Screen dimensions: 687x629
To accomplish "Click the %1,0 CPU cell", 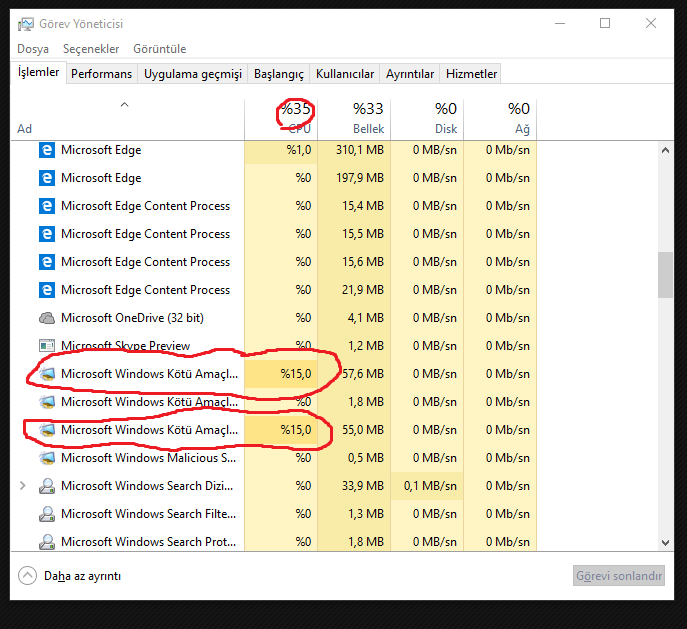I will [281, 150].
